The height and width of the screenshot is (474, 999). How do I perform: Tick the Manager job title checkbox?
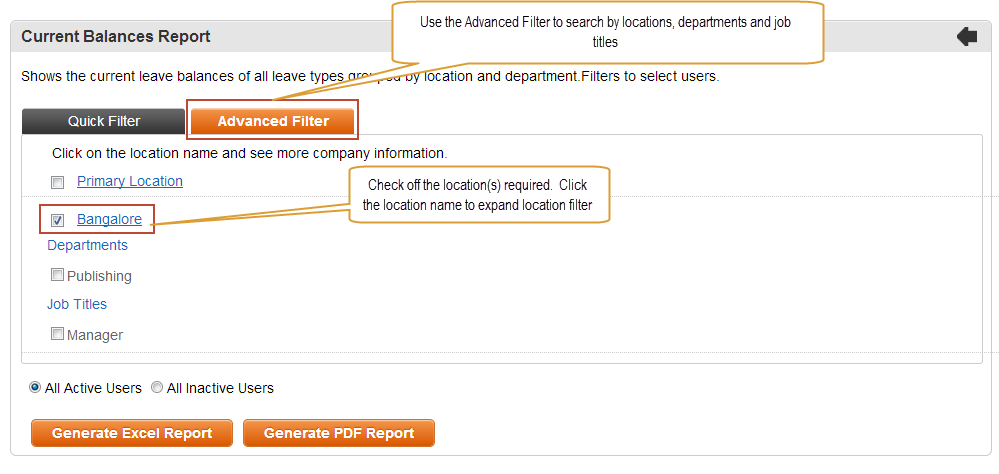57,333
